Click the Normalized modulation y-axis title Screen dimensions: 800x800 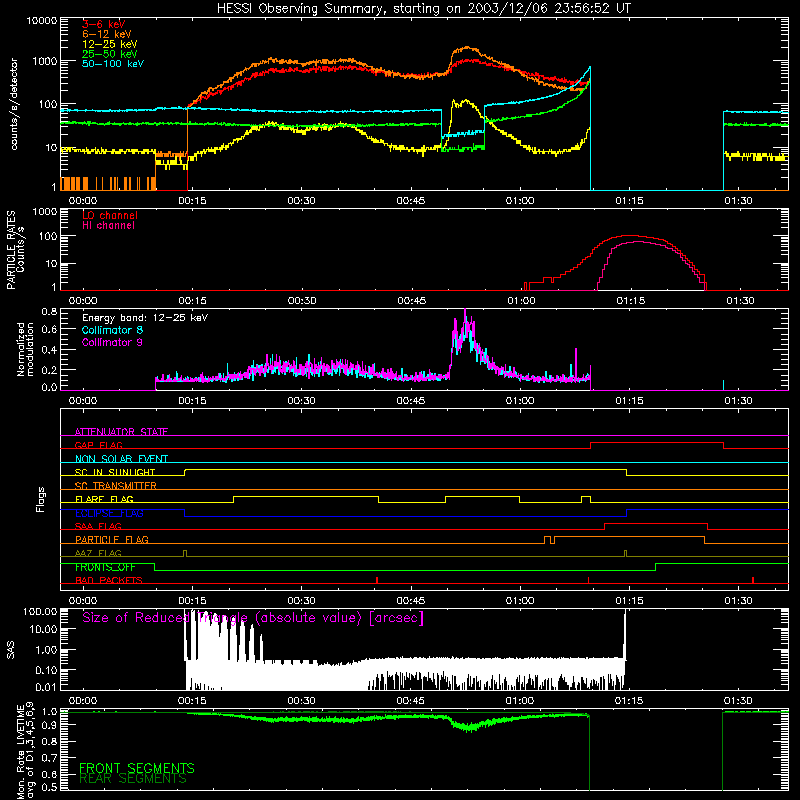[x=25, y=349]
